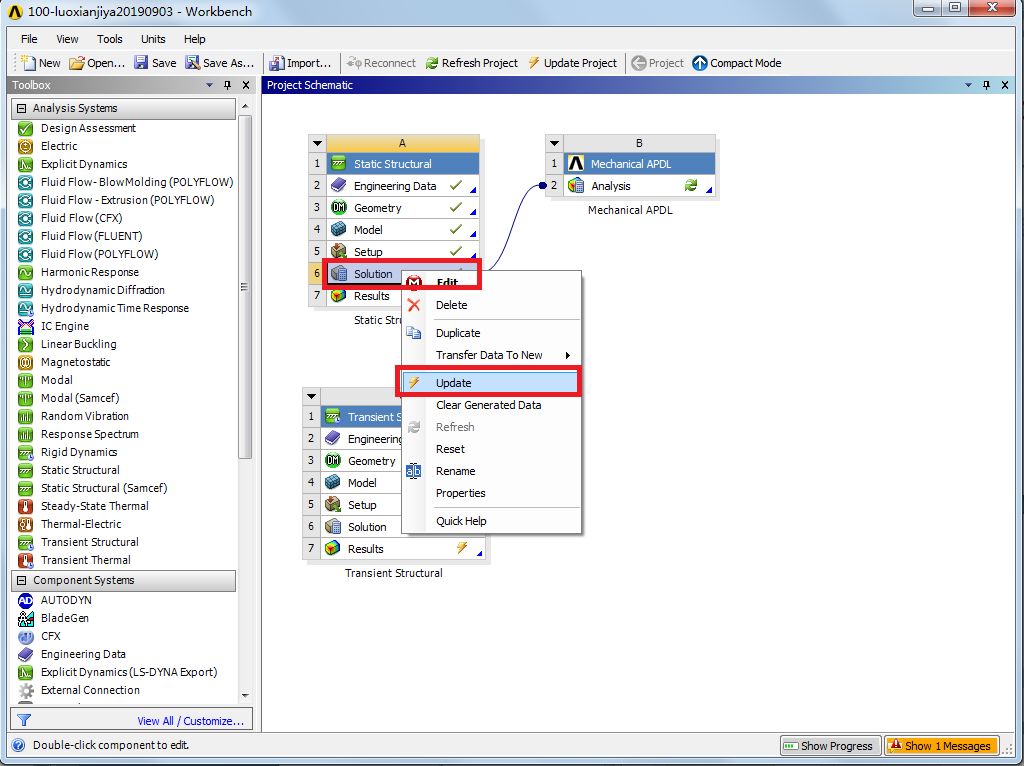This screenshot has width=1024, height=766.
Task: Open system A dropdown arrow
Action: click(317, 143)
